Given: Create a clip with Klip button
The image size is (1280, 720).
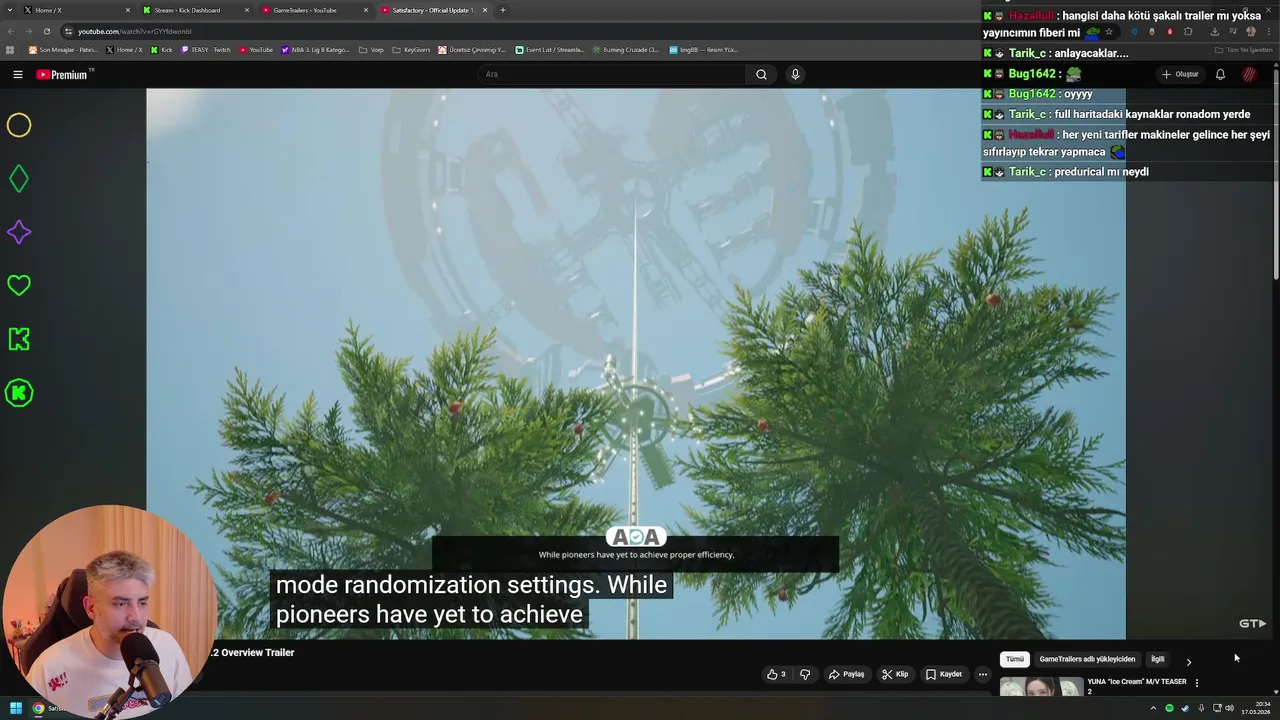Looking at the screenshot, I should click(x=895, y=674).
